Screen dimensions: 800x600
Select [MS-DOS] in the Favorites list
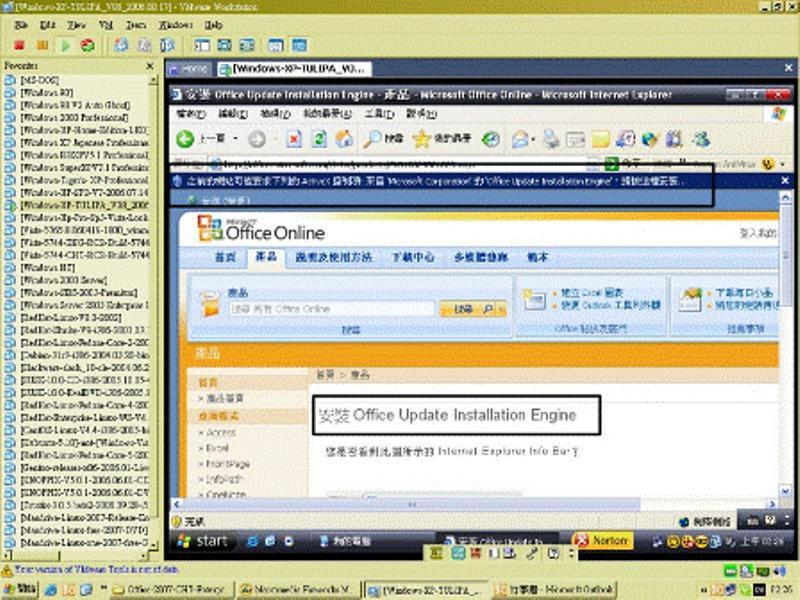[39, 80]
